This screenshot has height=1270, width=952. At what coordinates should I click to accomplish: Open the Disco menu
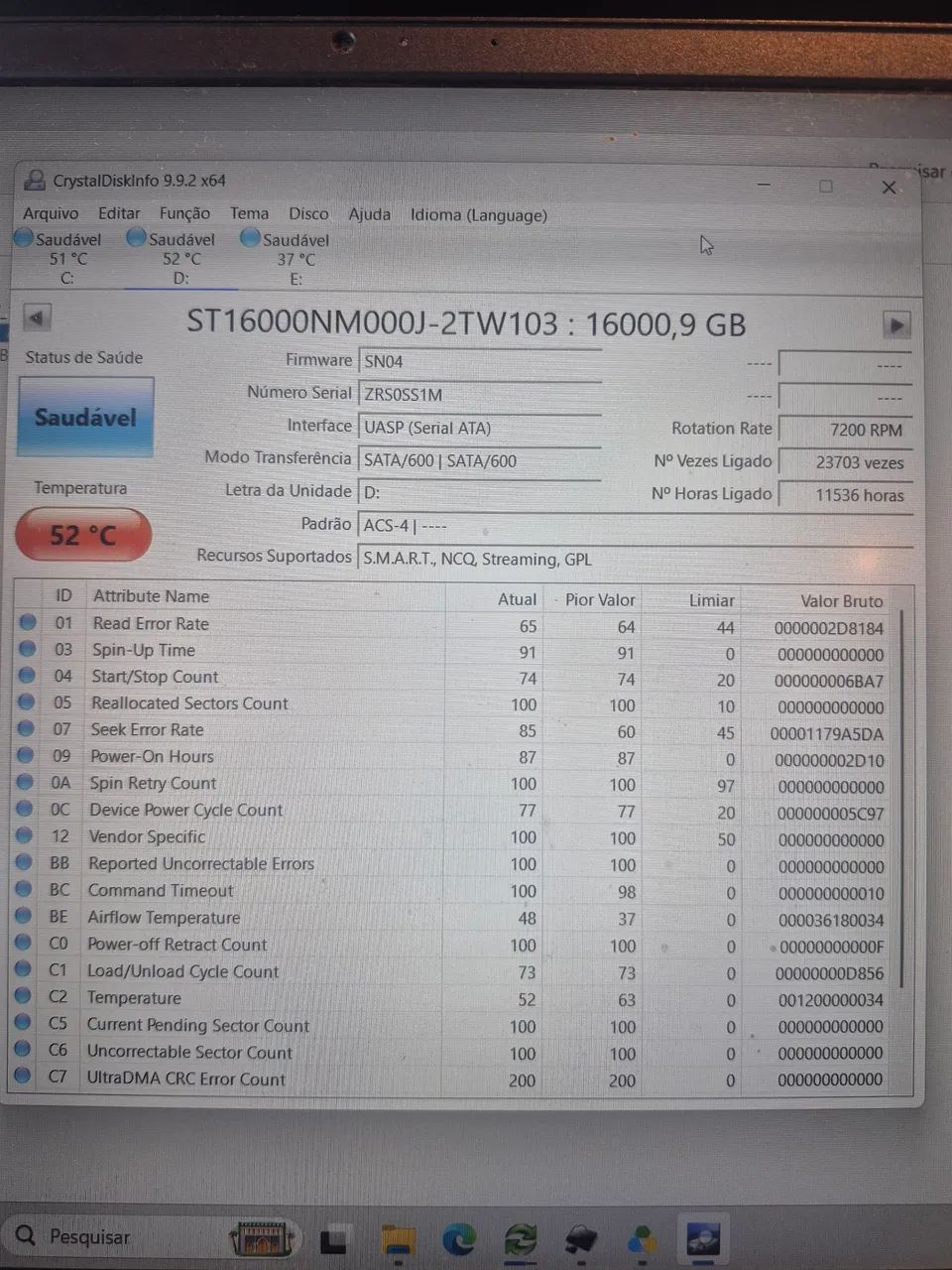308,213
